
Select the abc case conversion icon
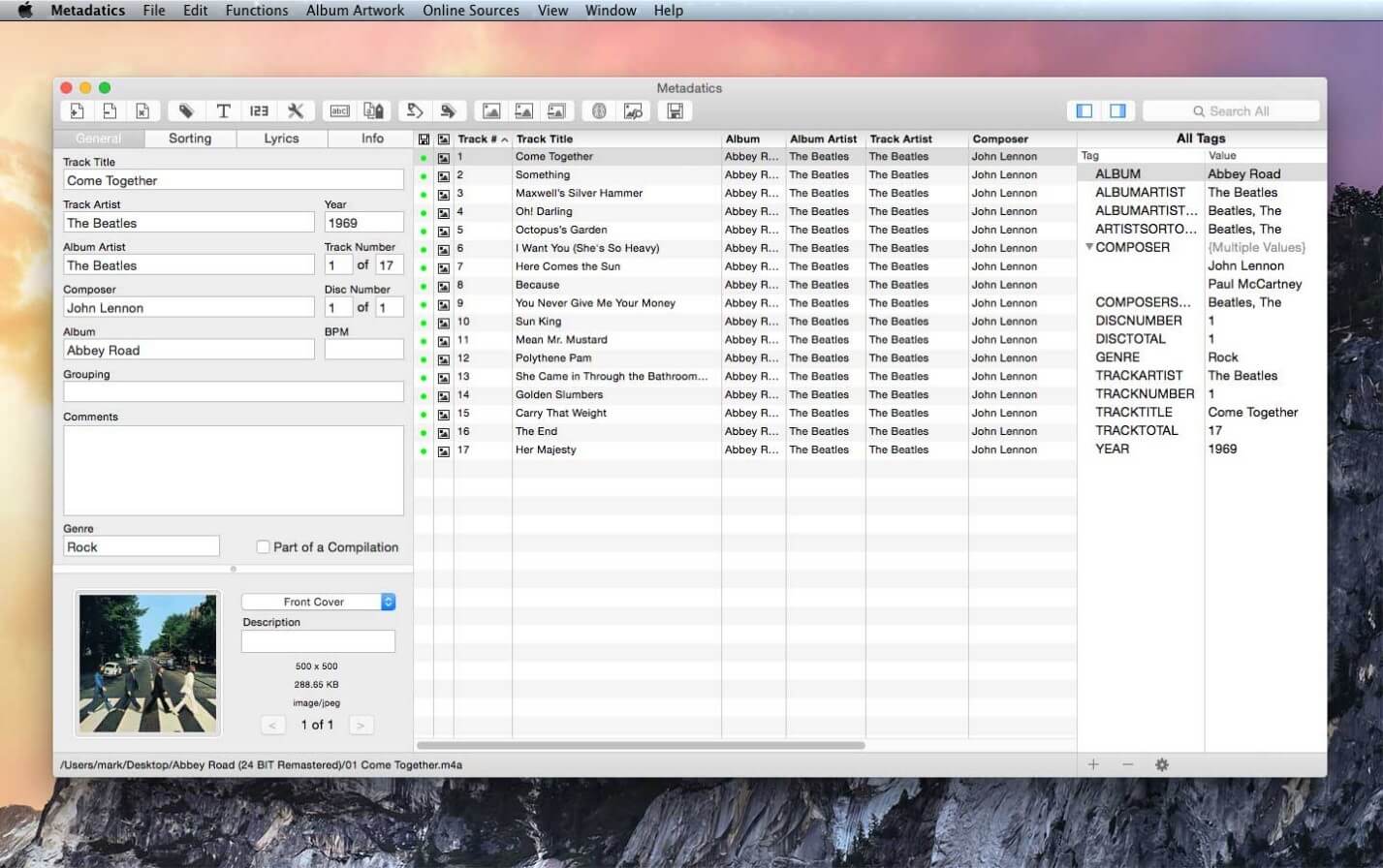coord(340,110)
